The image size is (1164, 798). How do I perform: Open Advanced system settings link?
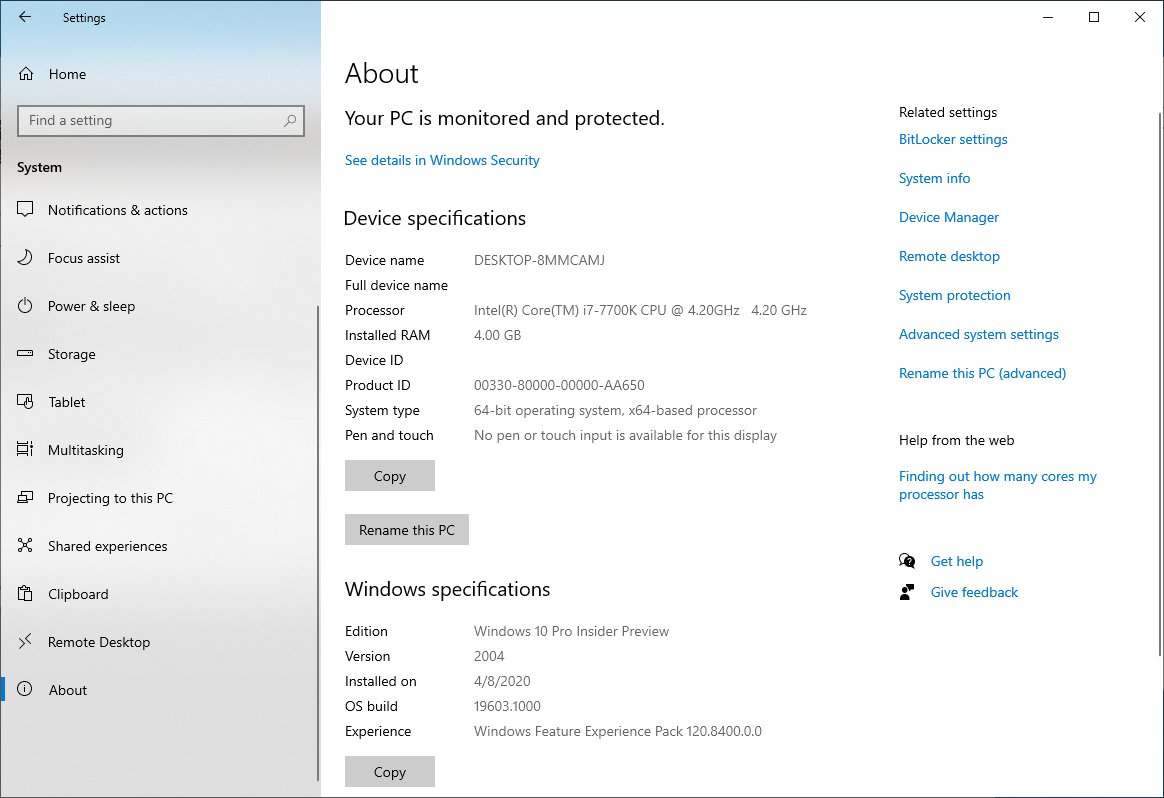[x=978, y=334]
